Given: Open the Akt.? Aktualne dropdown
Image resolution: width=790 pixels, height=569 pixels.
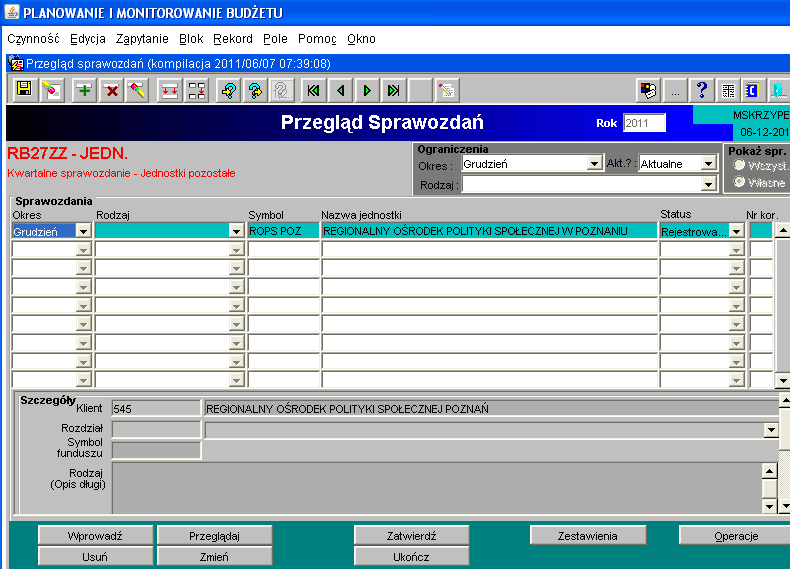Looking at the screenshot, I should point(708,163).
